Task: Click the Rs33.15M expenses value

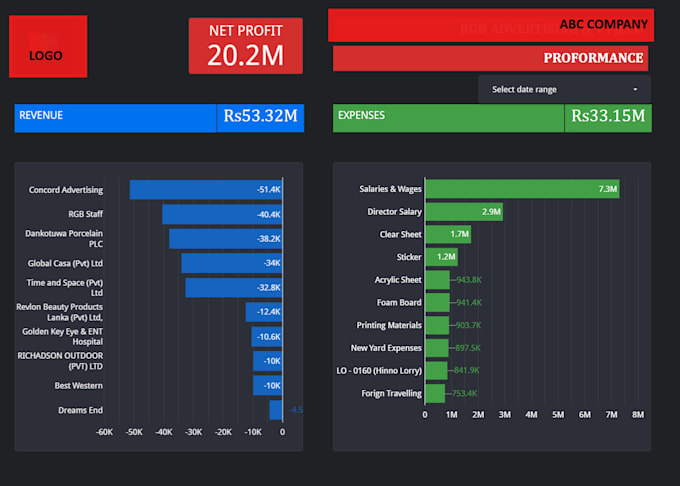Action: 608,116
